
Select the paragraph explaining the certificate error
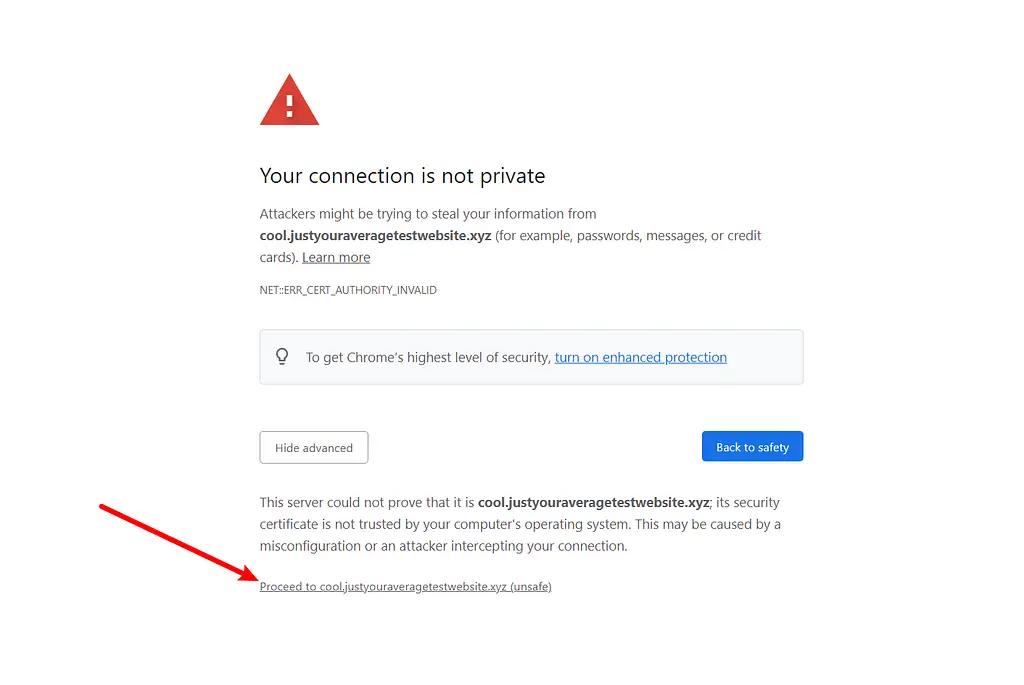[520, 523]
